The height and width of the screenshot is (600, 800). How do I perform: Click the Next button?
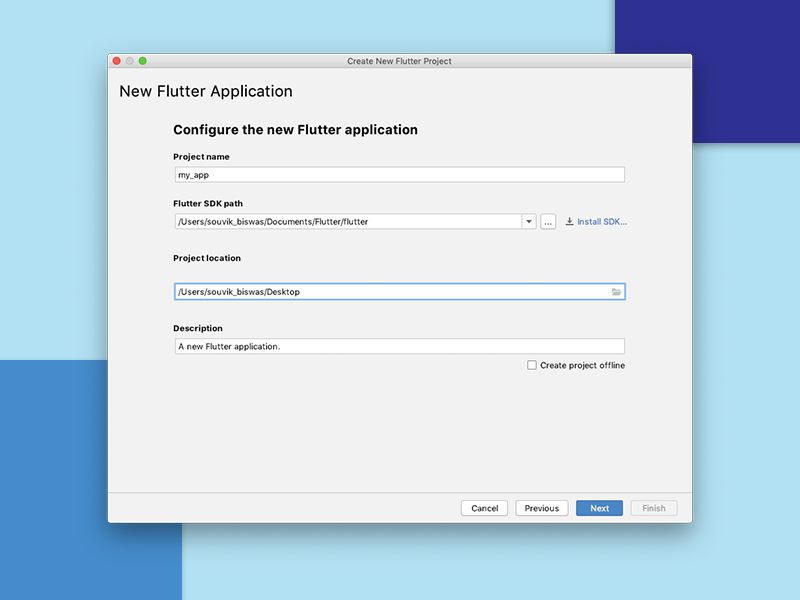(598, 508)
